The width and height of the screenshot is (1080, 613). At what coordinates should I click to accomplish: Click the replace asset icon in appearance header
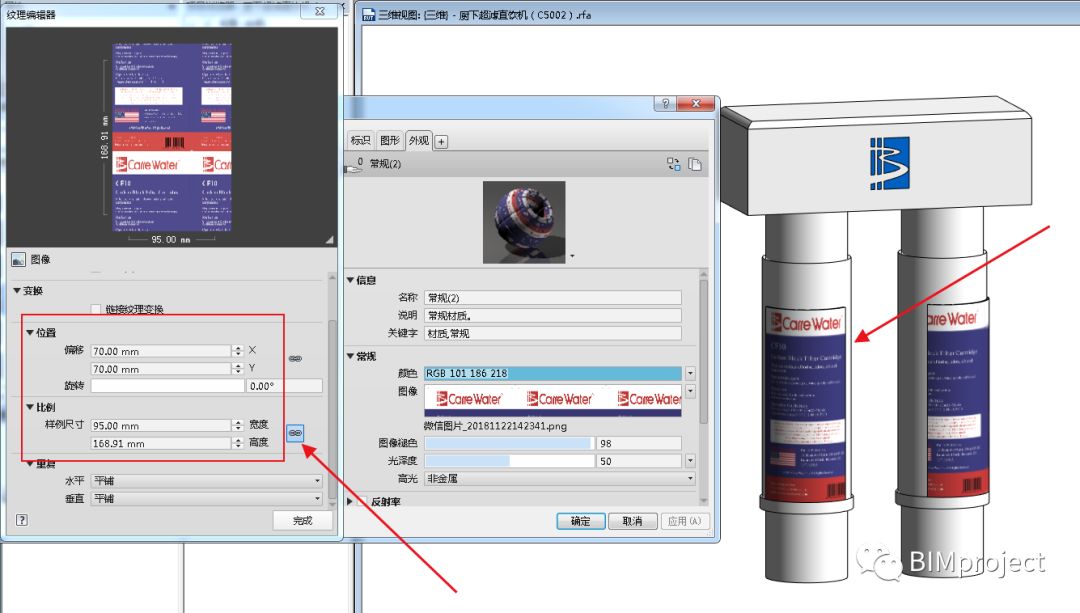(673, 164)
